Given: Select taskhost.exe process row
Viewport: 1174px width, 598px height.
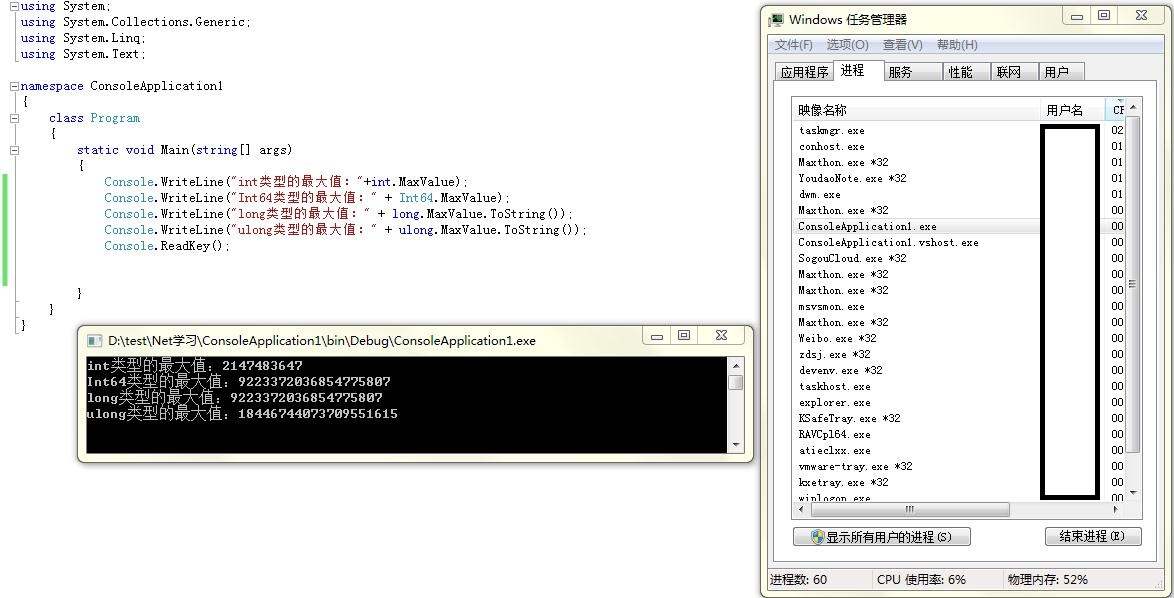Looking at the screenshot, I should [959, 386].
